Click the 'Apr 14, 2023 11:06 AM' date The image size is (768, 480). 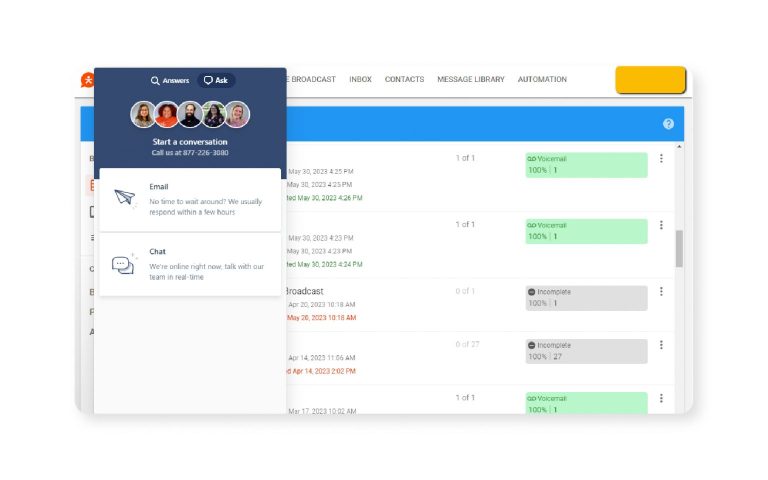point(322,358)
